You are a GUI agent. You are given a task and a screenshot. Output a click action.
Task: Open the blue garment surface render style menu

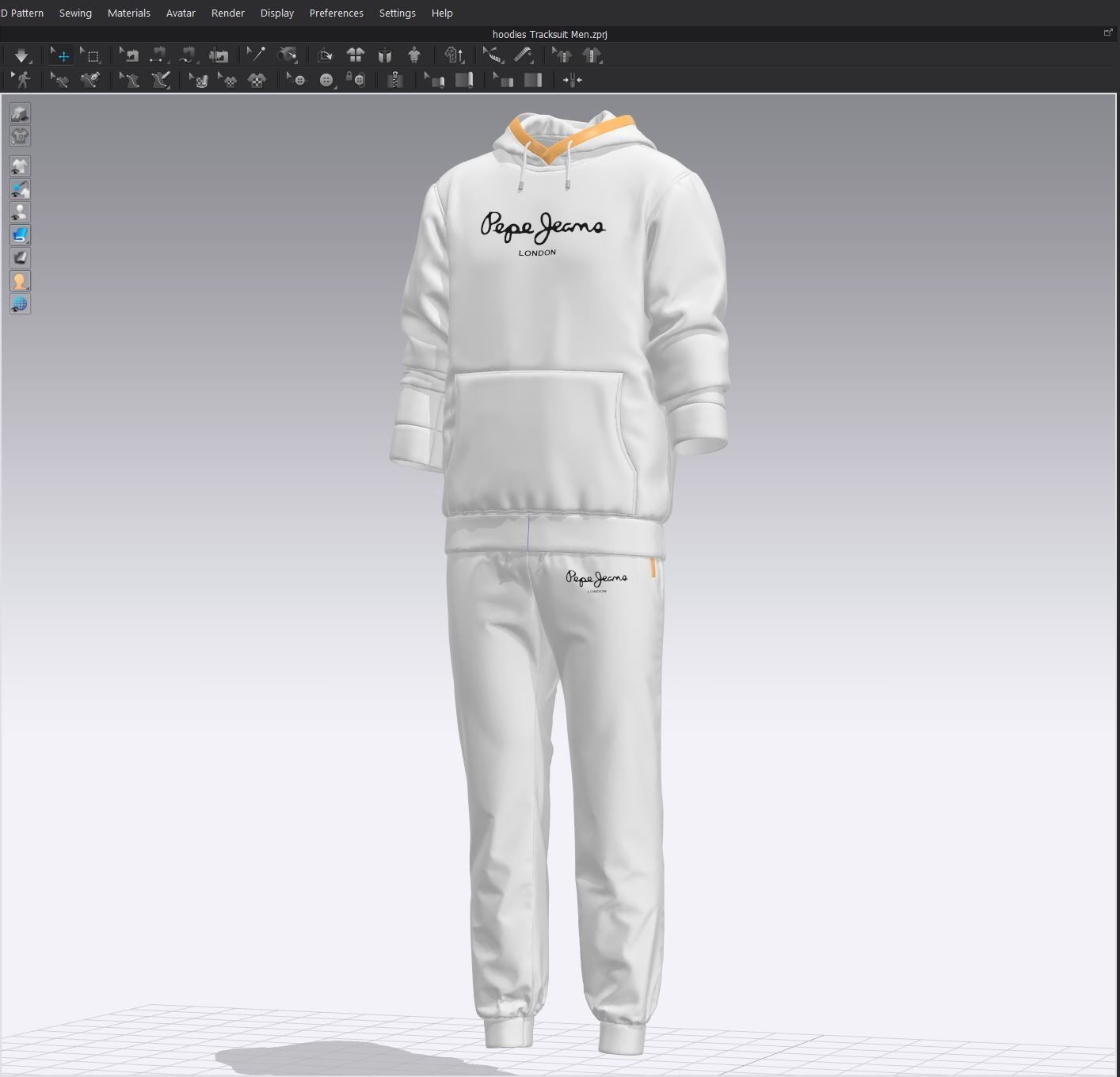coord(20,235)
